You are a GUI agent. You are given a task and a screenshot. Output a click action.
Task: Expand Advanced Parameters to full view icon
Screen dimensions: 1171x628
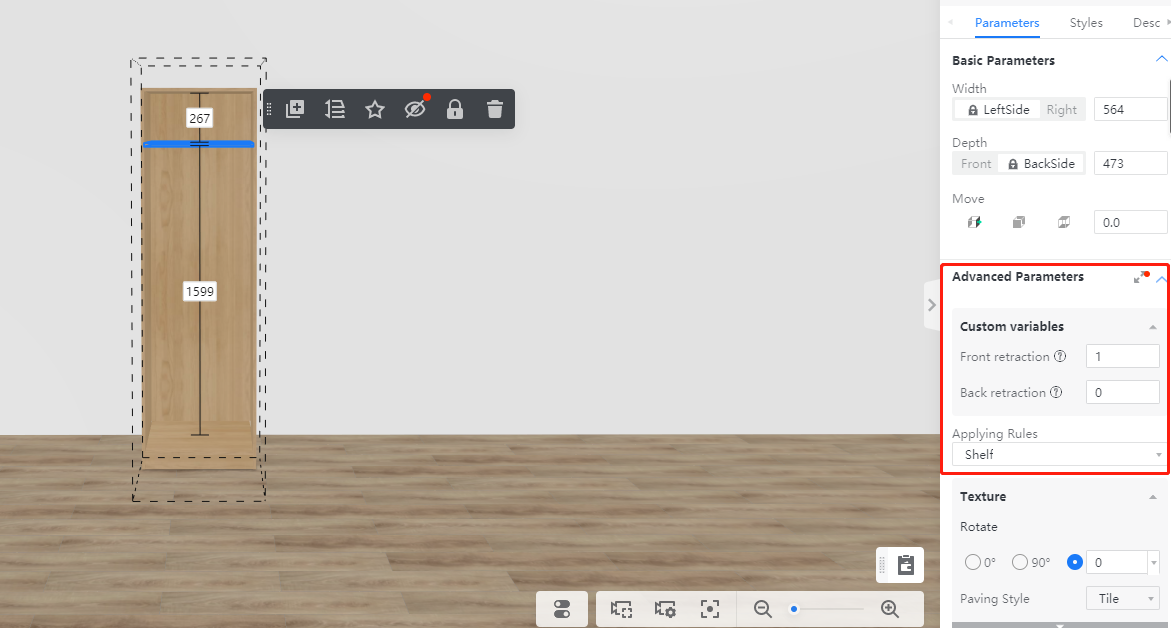1140,277
